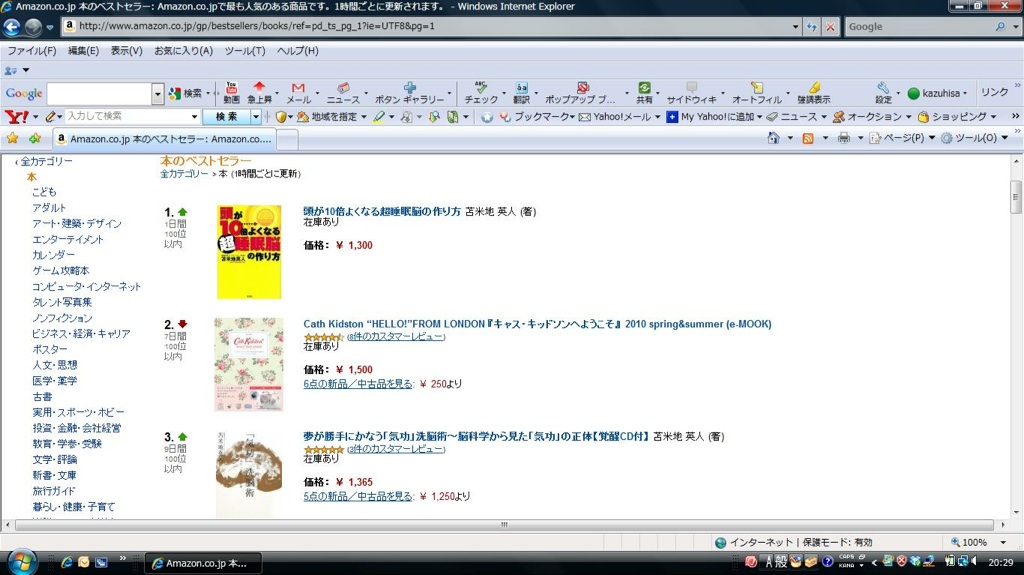Screen dimensions: 1024x575
Task: Open the ファイル(F) menu
Action: click(32, 50)
